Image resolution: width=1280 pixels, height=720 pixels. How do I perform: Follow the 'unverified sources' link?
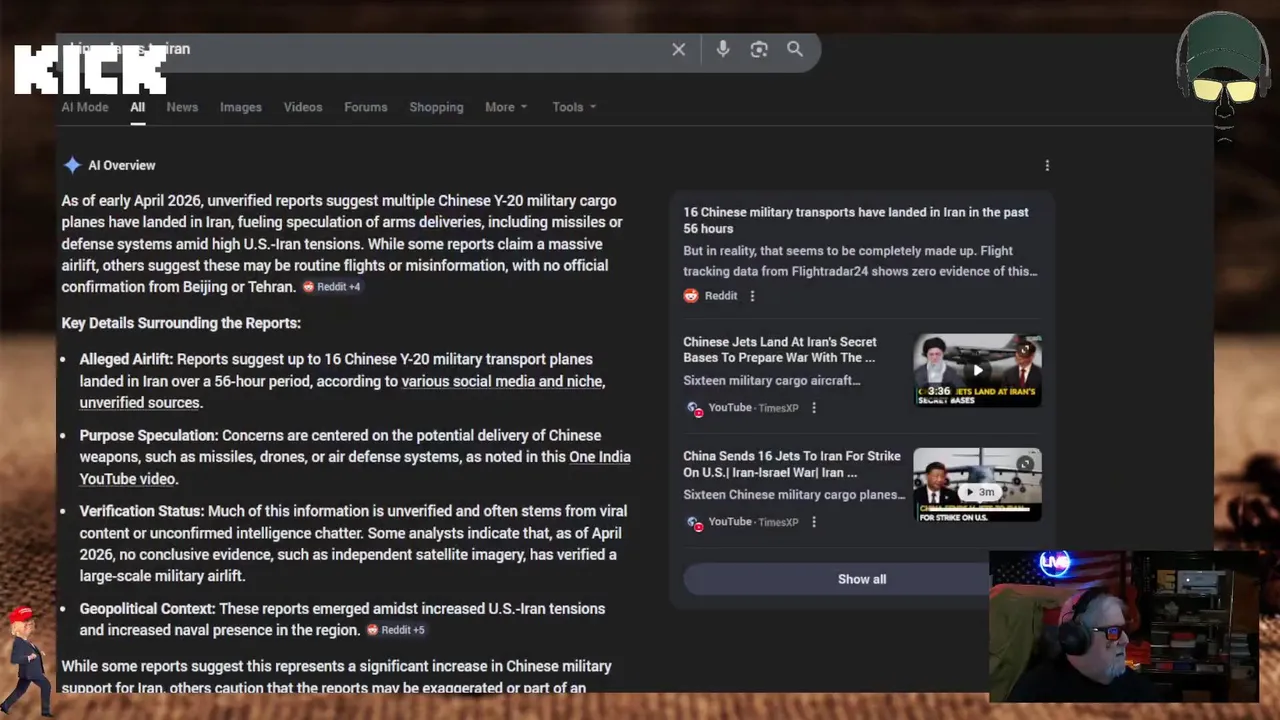140,403
